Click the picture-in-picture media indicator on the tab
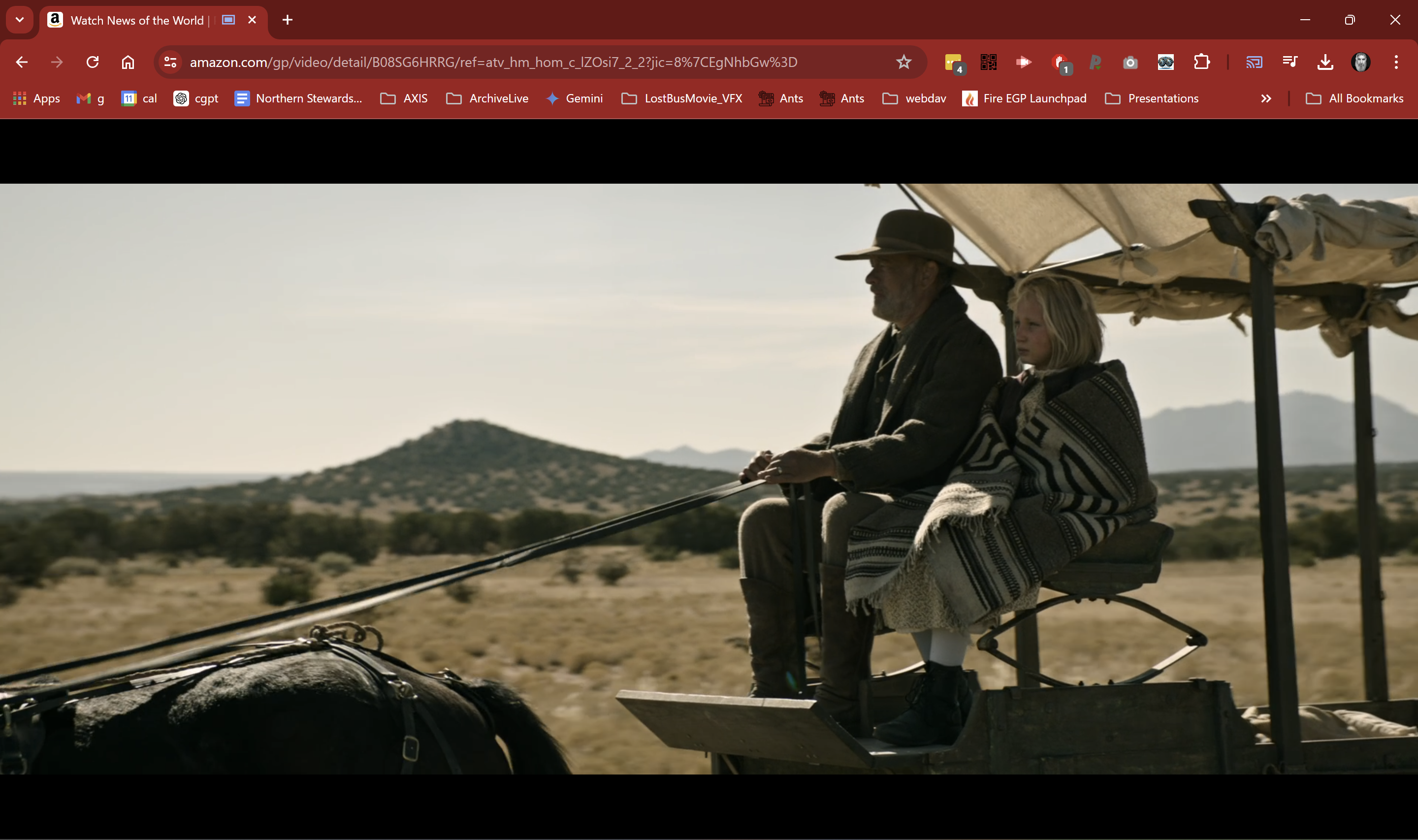This screenshot has width=1418, height=840. point(228,20)
